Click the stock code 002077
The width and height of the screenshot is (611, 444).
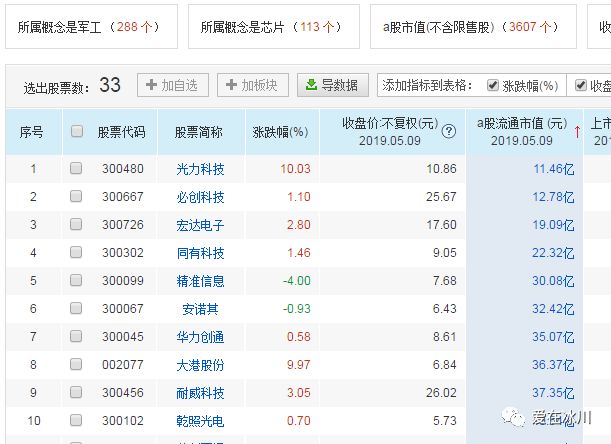(123, 364)
